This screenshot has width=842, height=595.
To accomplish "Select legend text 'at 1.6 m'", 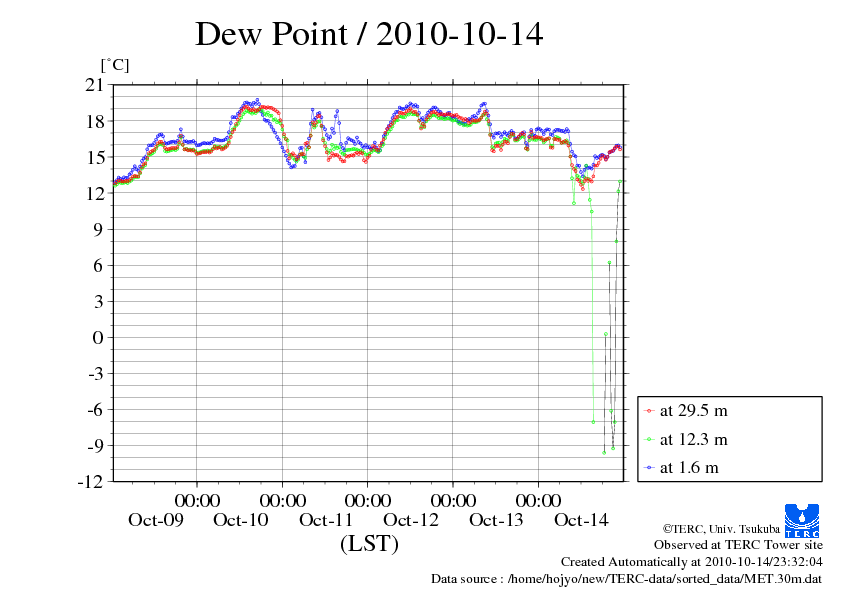I will [689, 467].
